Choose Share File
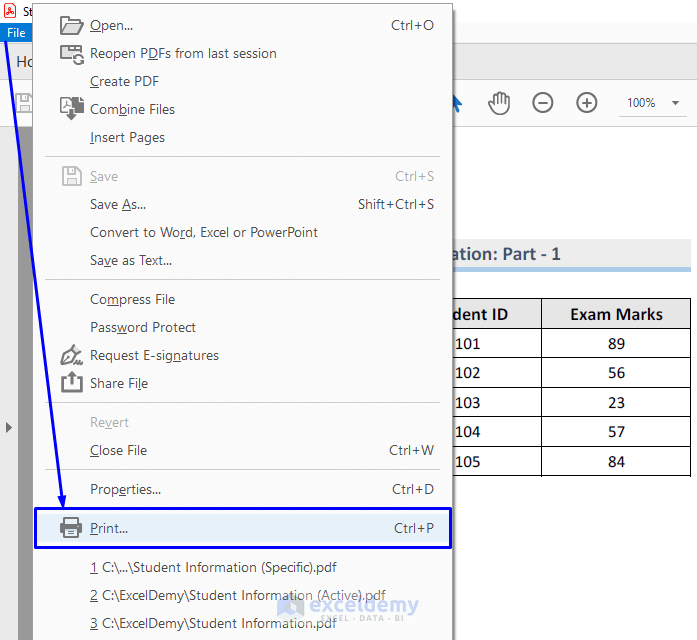 tap(243, 384)
